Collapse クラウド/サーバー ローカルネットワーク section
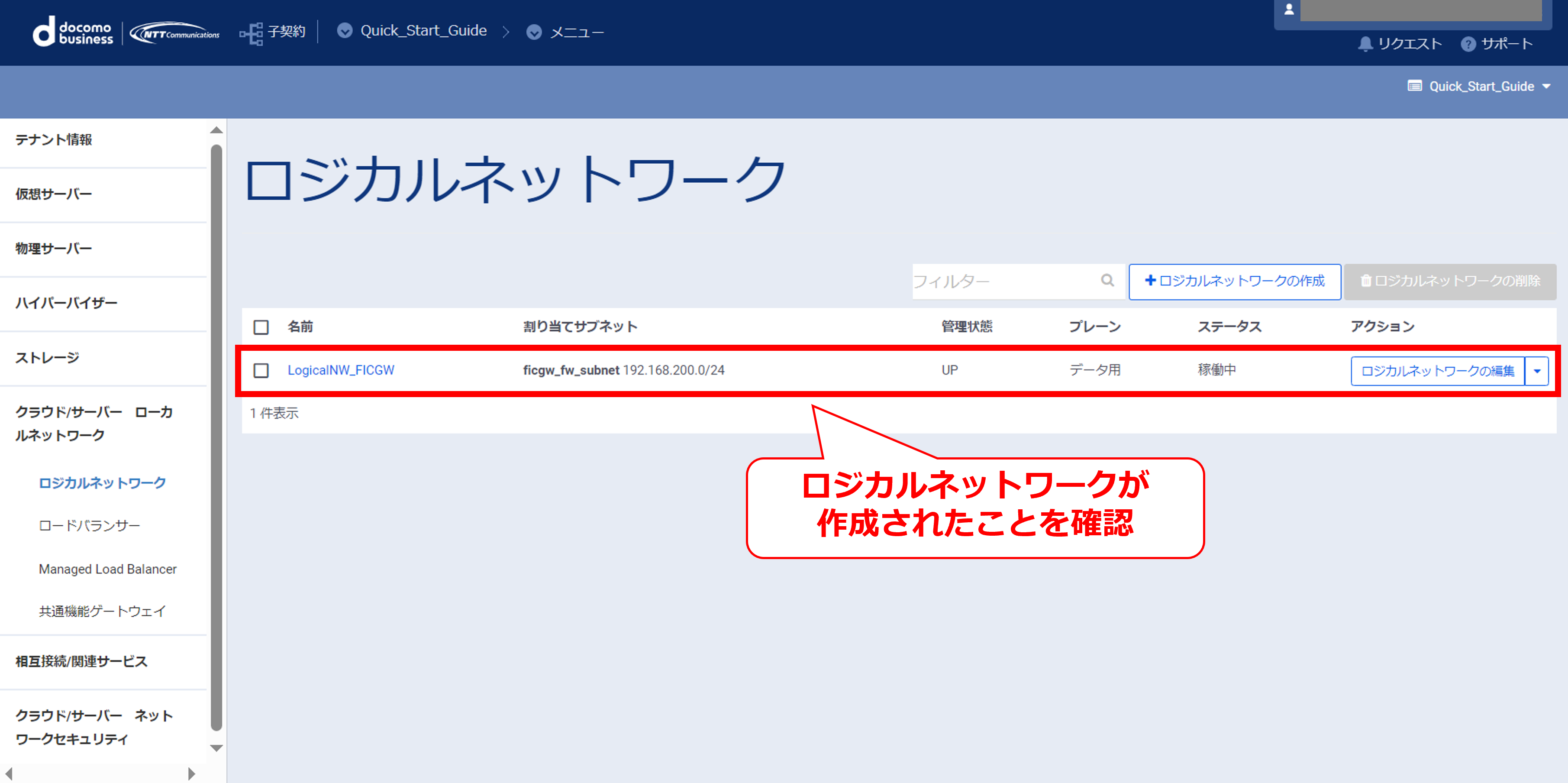 (x=94, y=423)
